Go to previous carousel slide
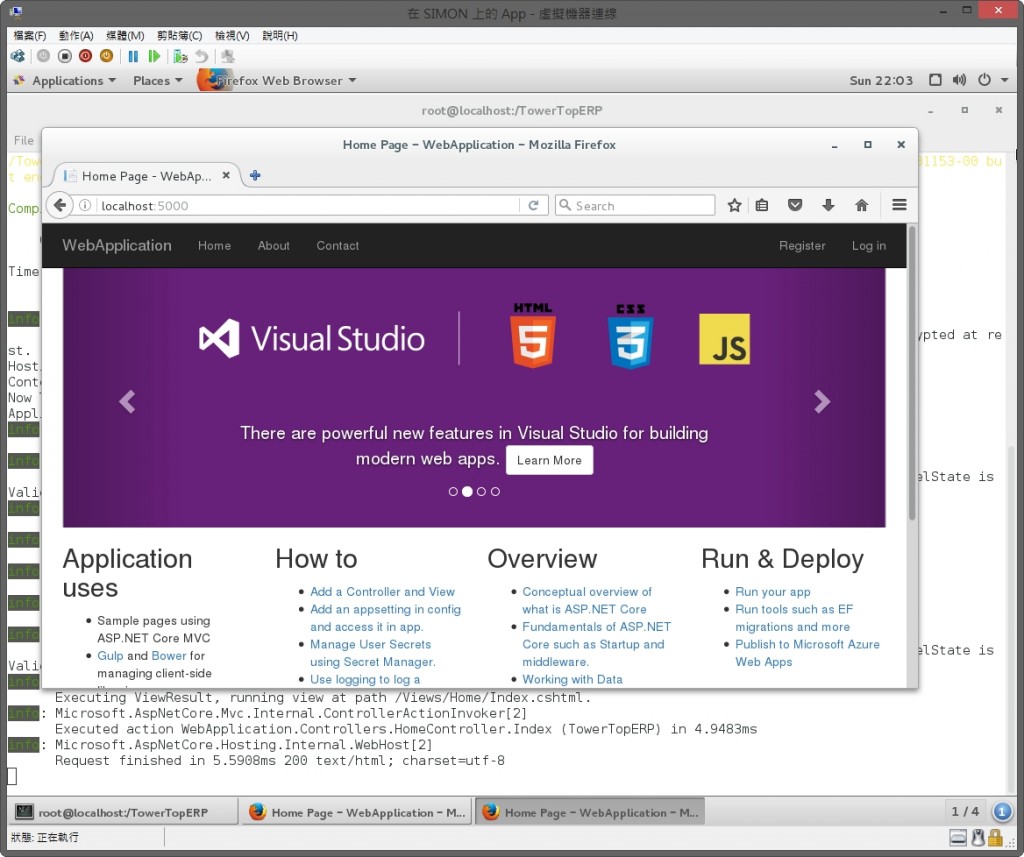The width and height of the screenshot is (1024, 857). (127, 402)
